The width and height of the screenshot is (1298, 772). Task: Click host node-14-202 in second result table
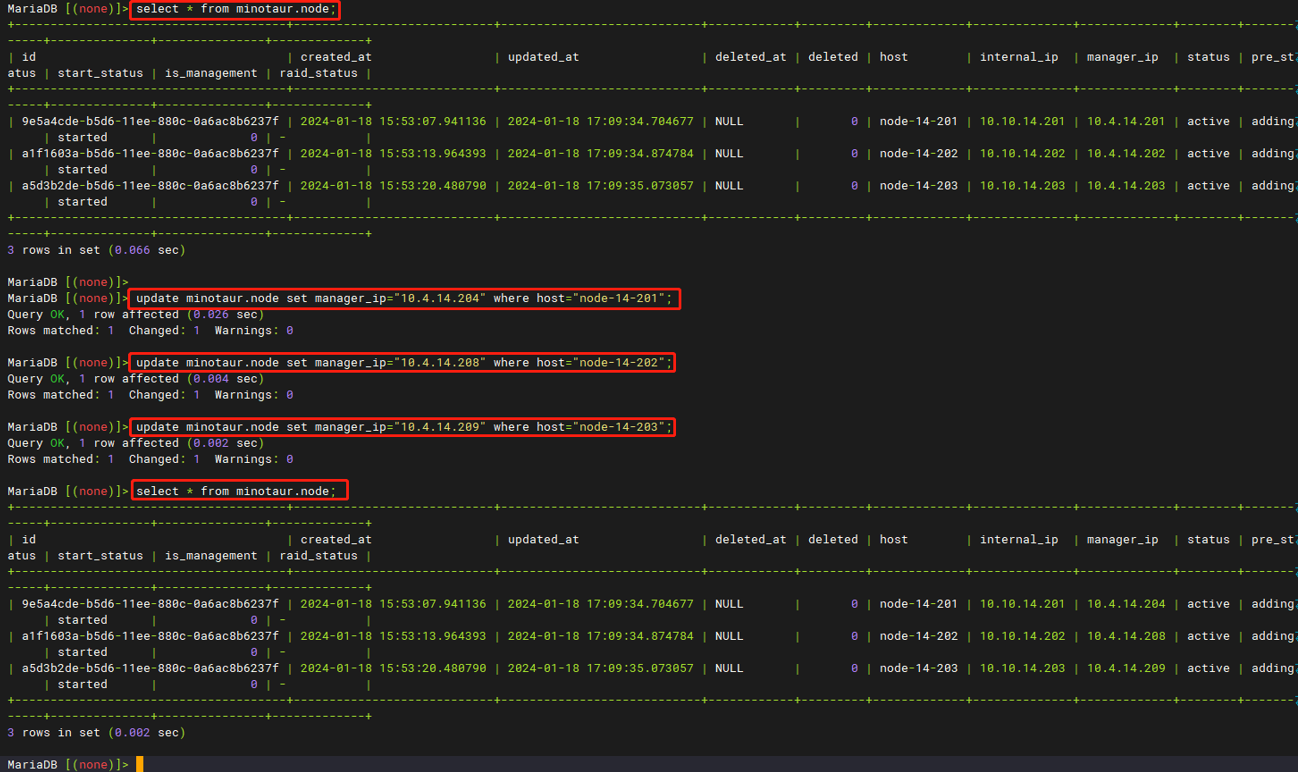919,636
